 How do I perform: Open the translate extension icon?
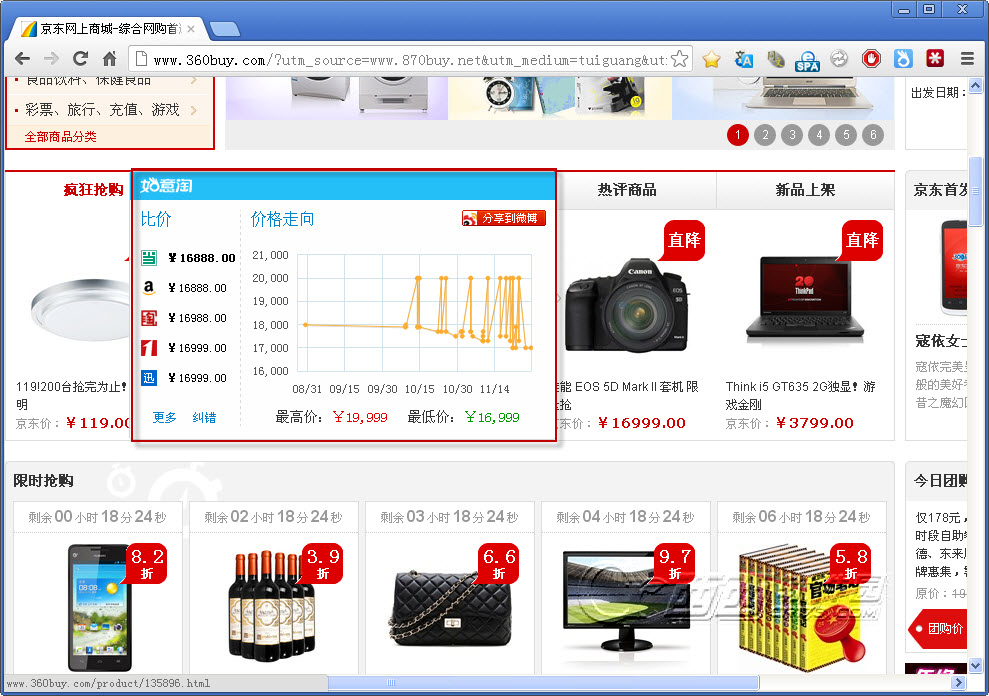tap(744, 59)
